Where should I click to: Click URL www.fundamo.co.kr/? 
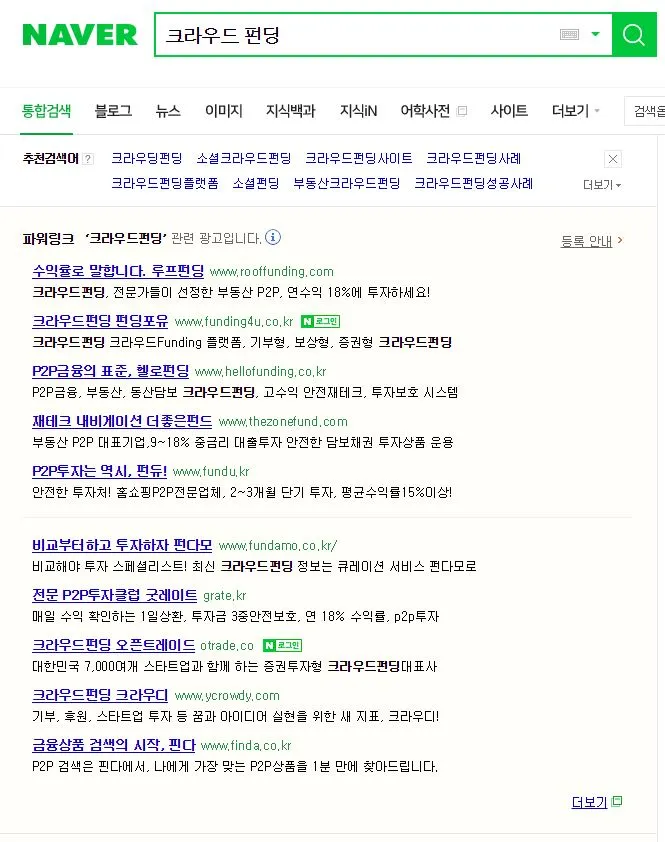pos(278,546)
